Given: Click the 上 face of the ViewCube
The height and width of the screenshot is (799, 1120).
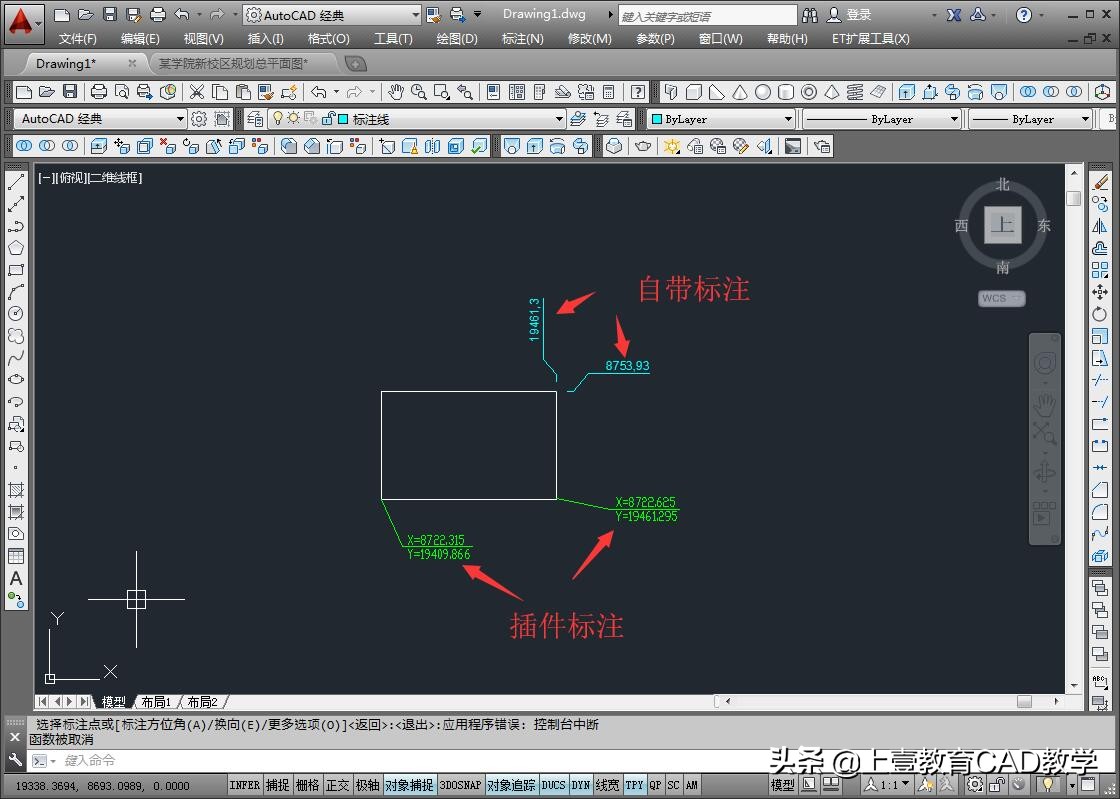Looking at the screenshot, I should (1003, 225).
